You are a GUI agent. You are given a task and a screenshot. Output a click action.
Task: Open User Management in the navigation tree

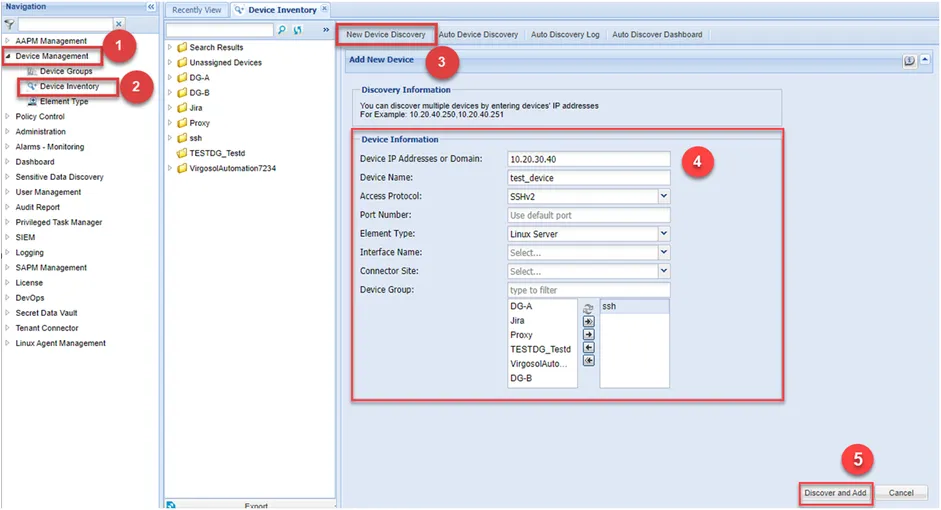pyautogui.click(x=48, y=192)
